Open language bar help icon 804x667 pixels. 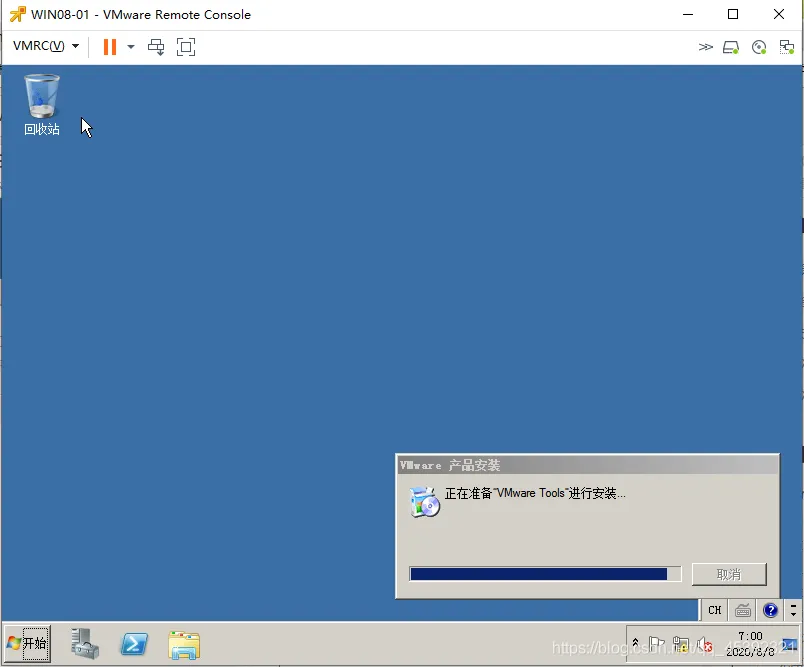click(x=770, y=610)
